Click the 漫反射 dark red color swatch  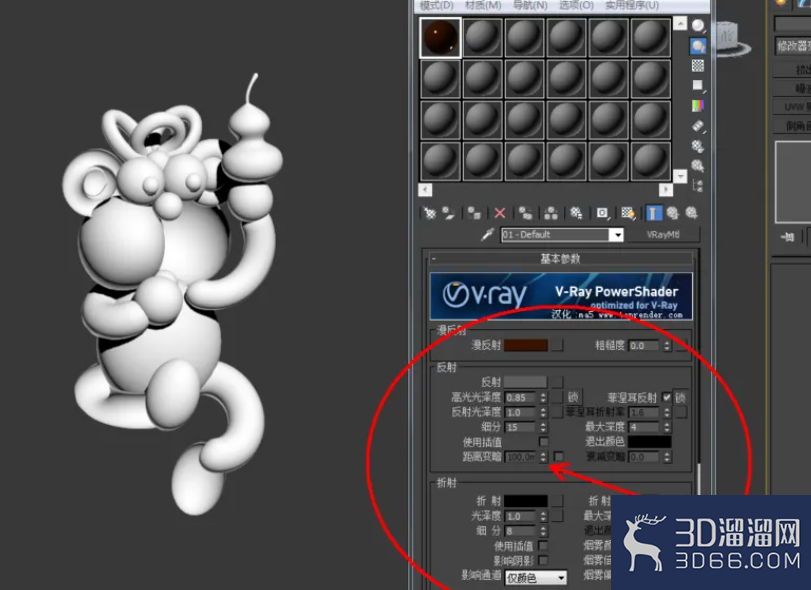coord(525,345)
